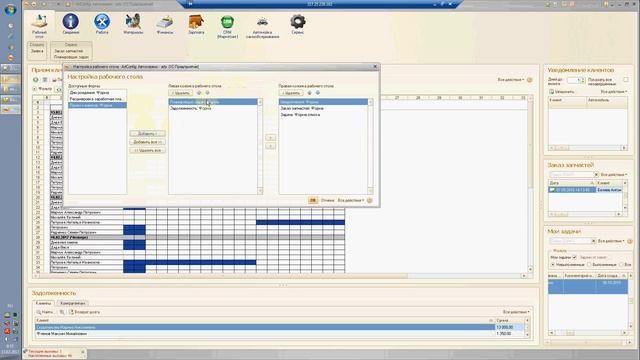Click the Windows Start orb

tap(10, 9)
